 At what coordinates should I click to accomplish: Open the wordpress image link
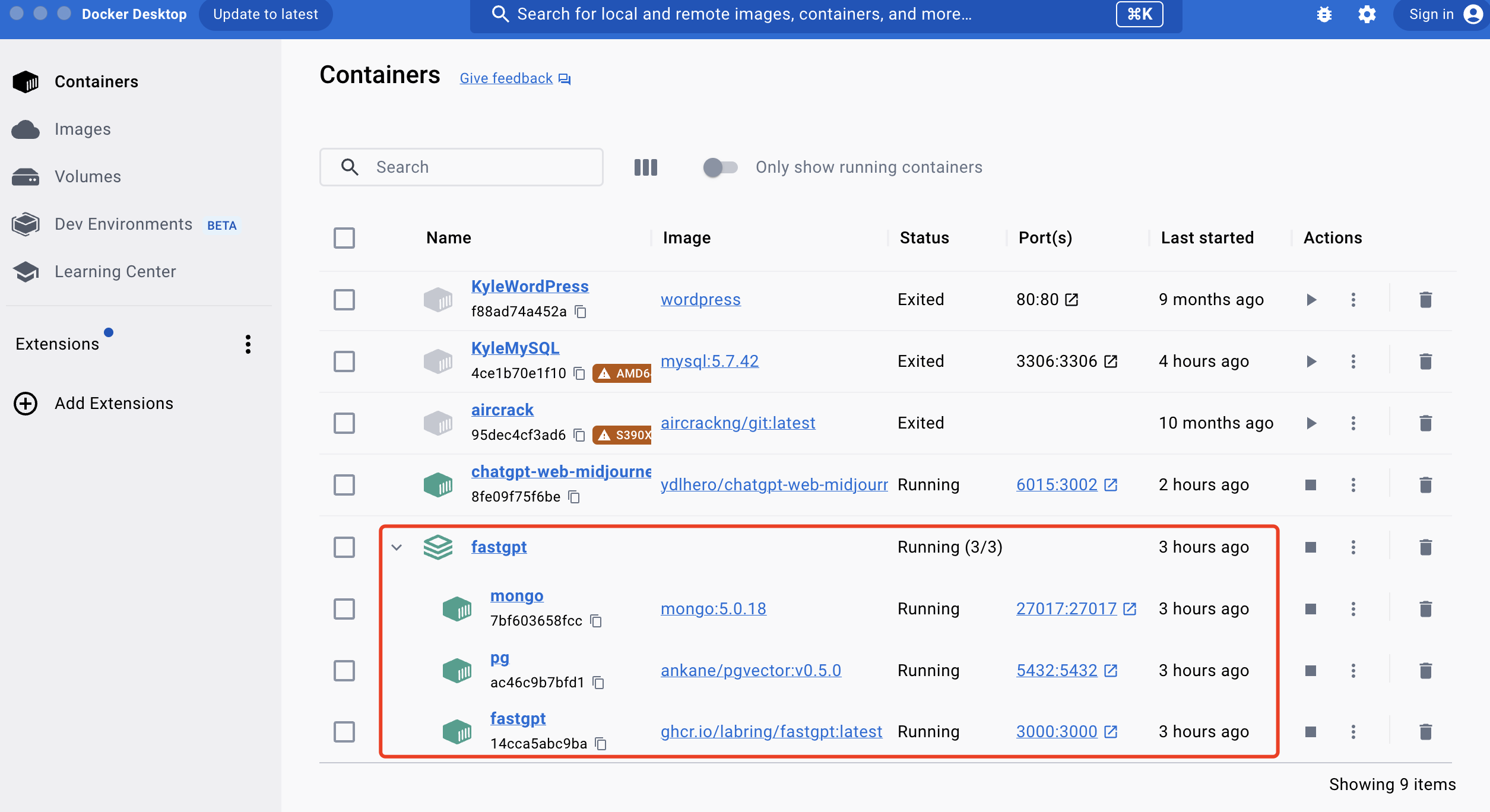[x=700, y=300]
